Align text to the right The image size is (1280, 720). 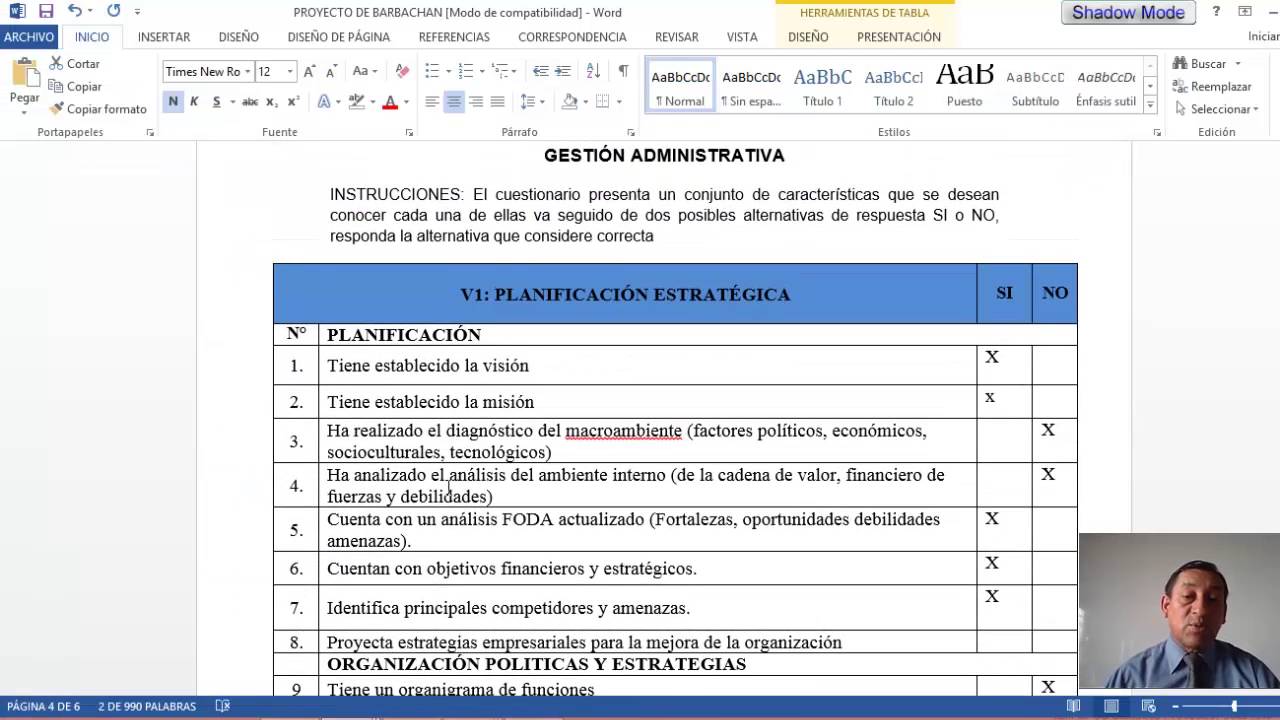pyautogui.click(x=476, y=101)
